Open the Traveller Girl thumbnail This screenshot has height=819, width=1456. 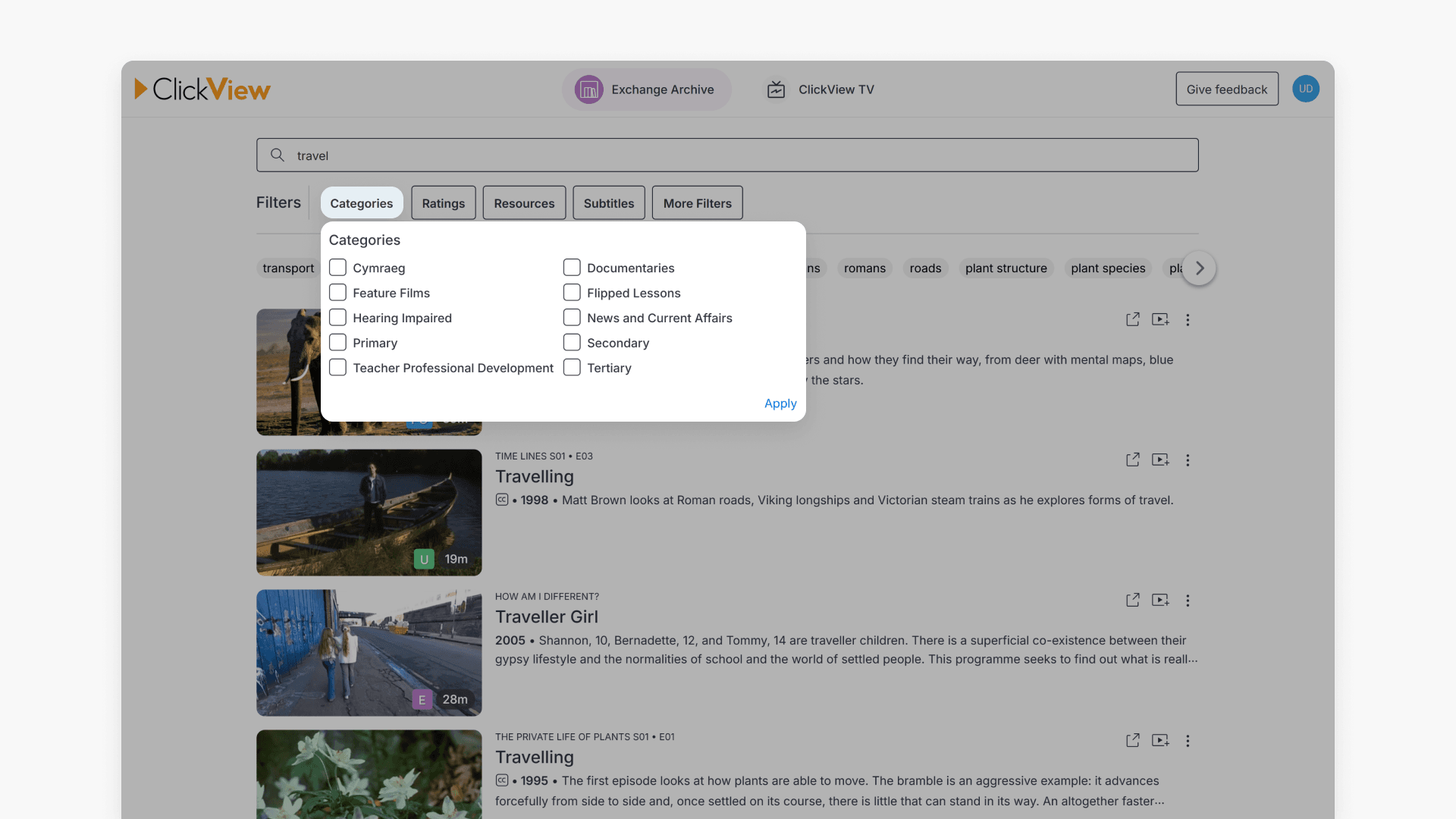point(369,652)
